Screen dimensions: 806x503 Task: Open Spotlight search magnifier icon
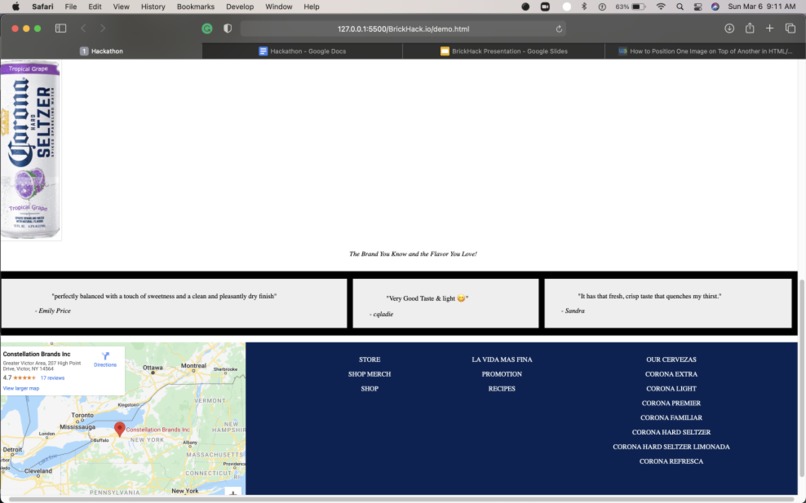pos(680,7)
